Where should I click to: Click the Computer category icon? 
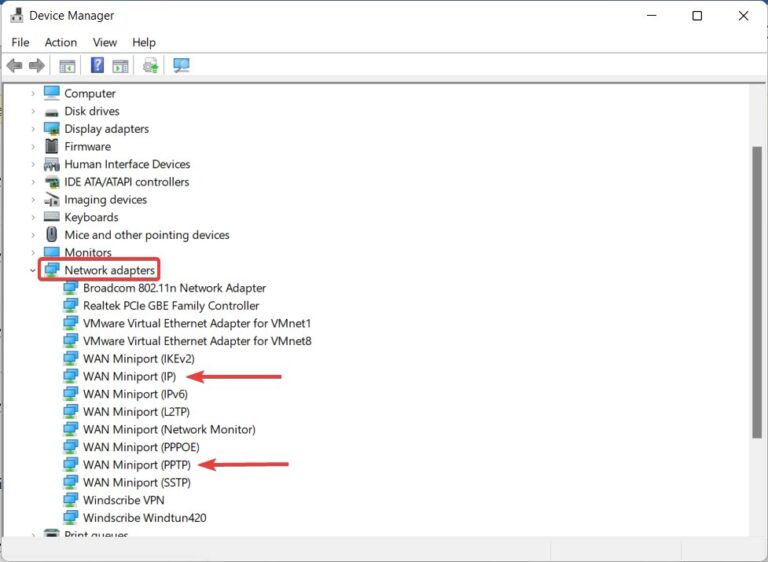(51, 93)
